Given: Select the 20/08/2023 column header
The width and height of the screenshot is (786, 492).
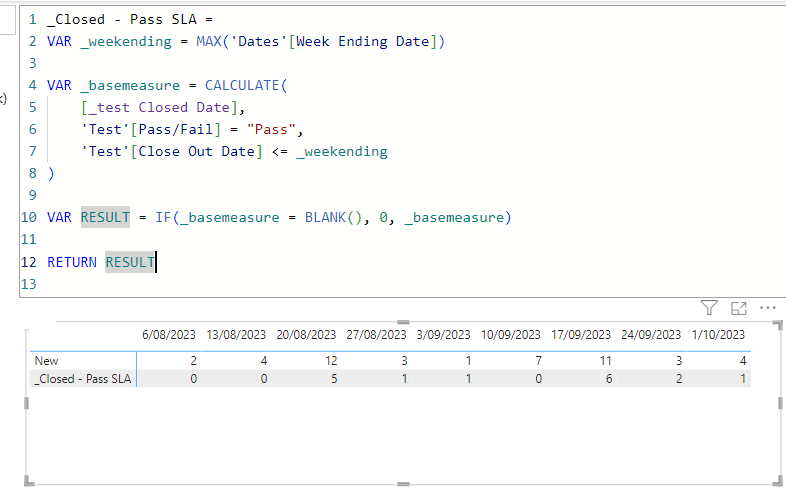Looking at the screenshot, I should point(306,335).
